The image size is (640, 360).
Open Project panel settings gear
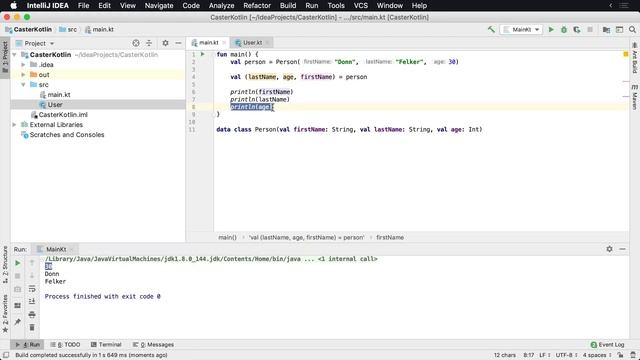(165, 43)
